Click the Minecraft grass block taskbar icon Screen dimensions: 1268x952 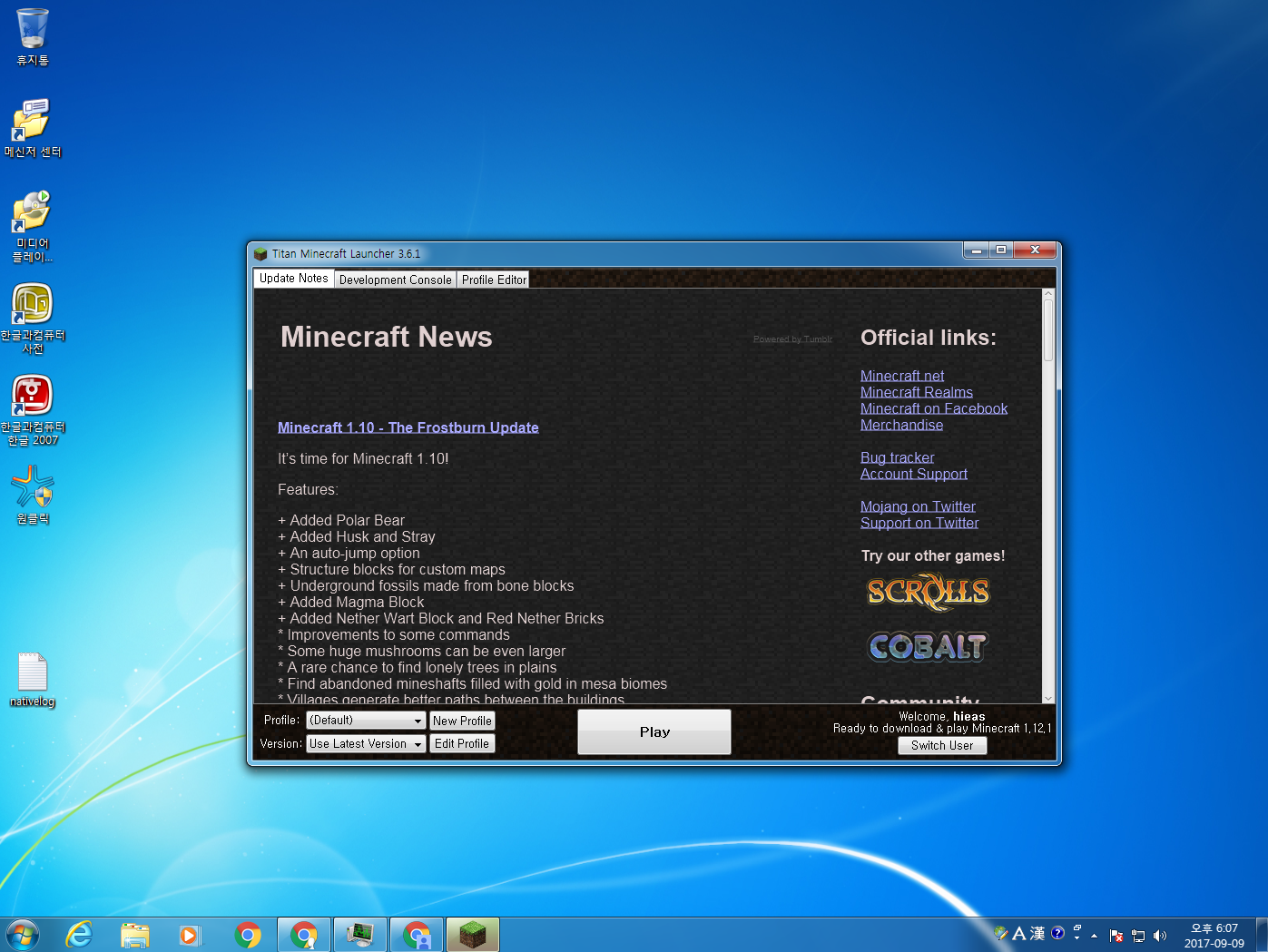pyautogui.click(x=473, y=935)
